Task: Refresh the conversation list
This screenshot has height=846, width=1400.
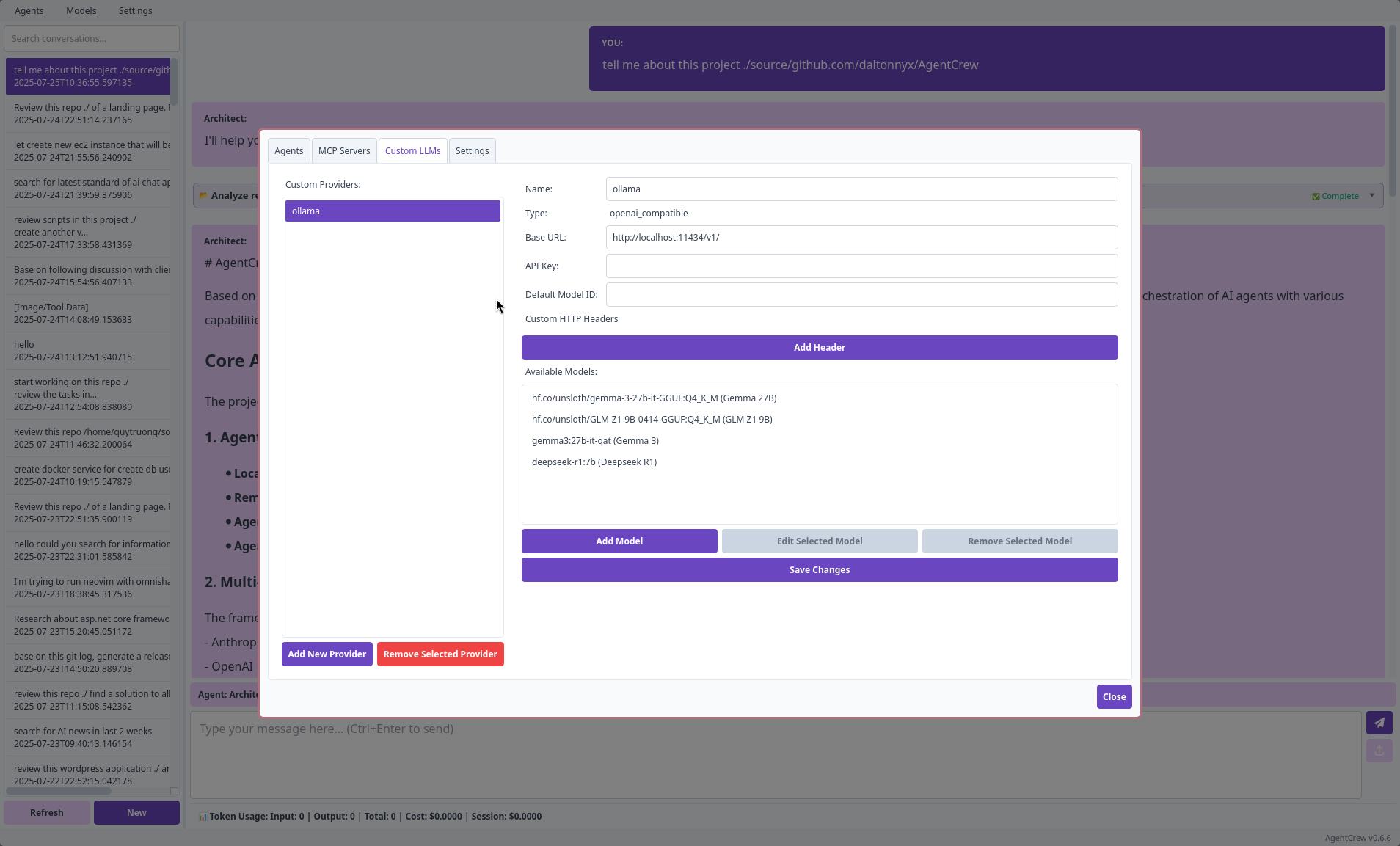Action: (x=47, y=813)
